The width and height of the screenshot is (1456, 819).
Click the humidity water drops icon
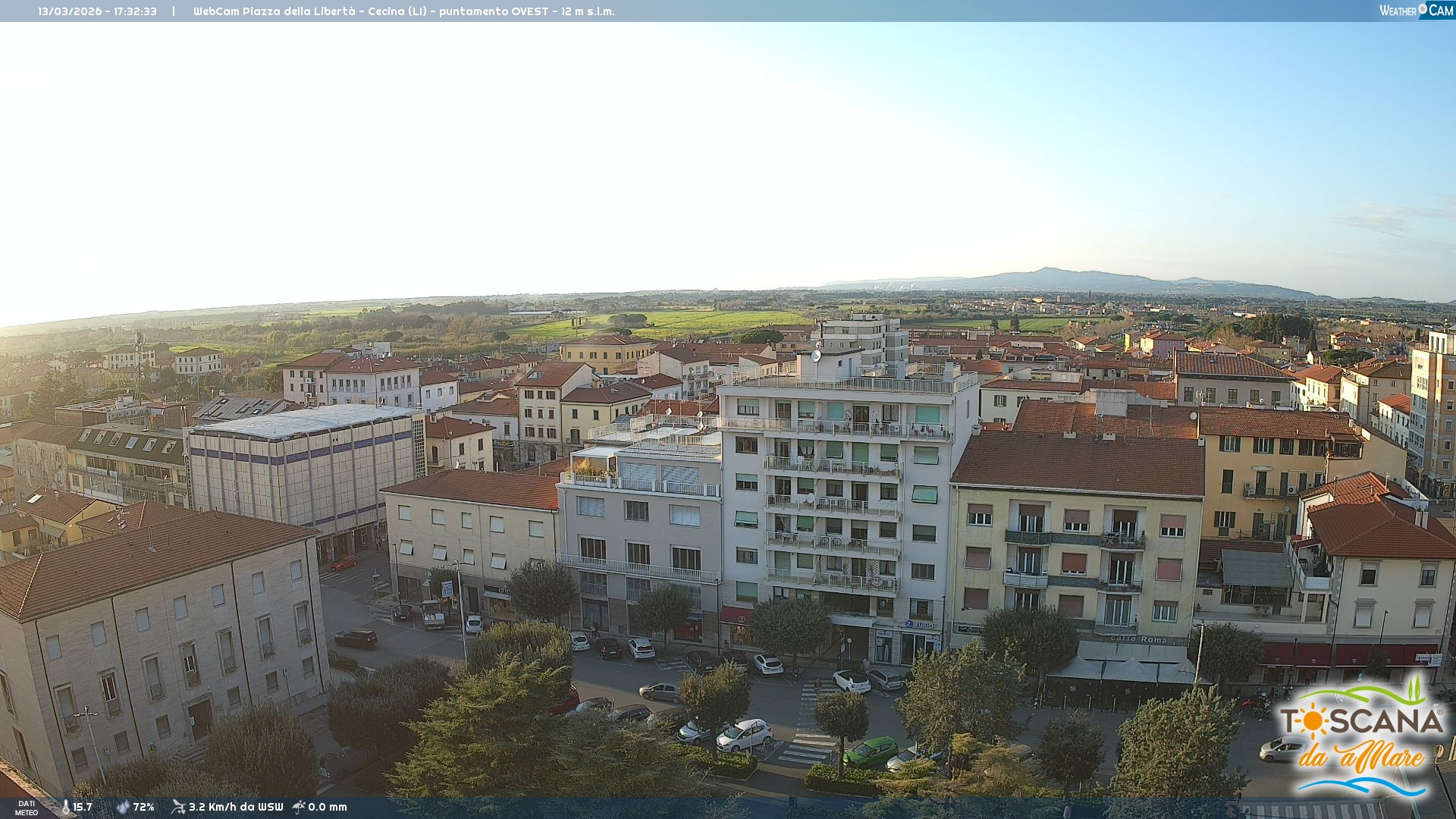coord(123,807)
